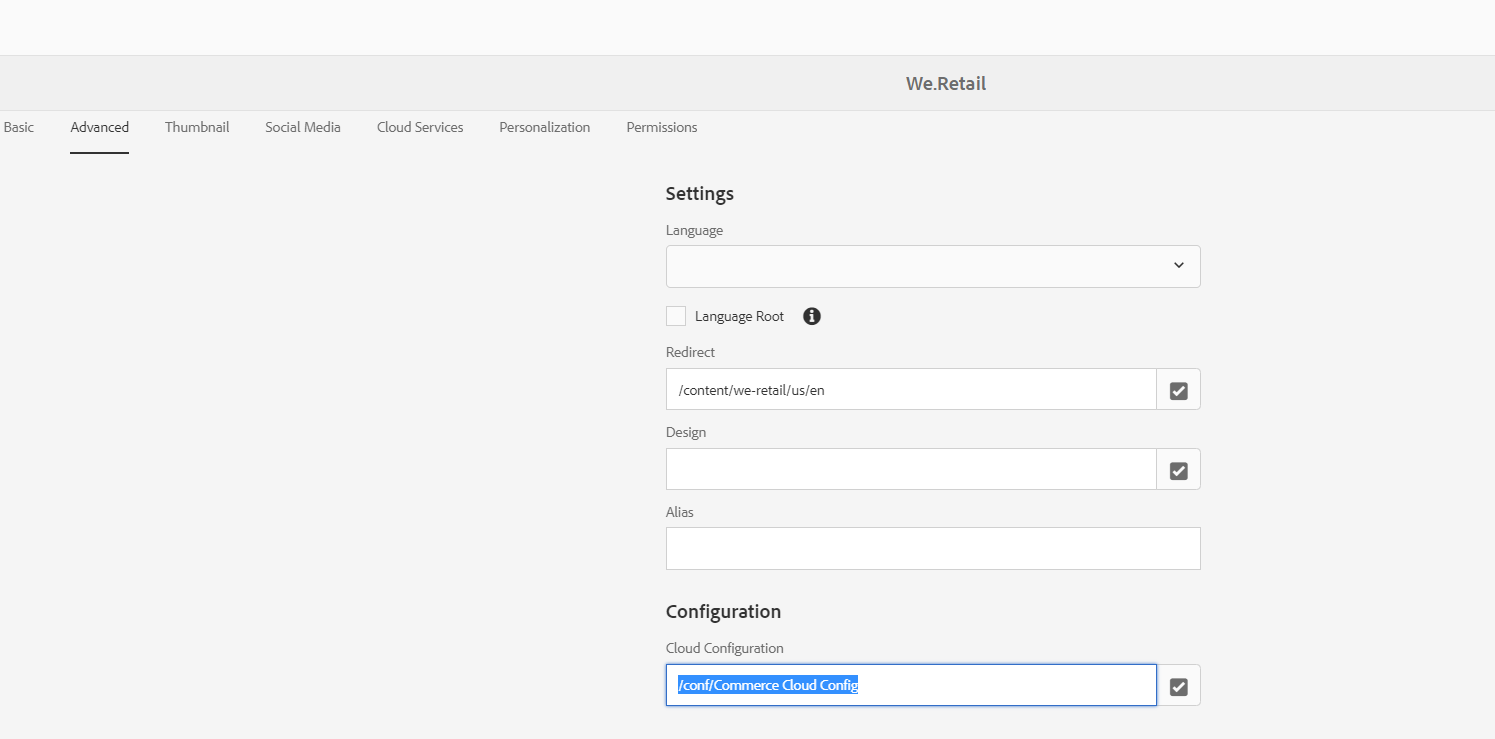Screen dimensions: 1495x739
Task: Expand the Language dropdown chevron
Action: tap(1178, 266)
